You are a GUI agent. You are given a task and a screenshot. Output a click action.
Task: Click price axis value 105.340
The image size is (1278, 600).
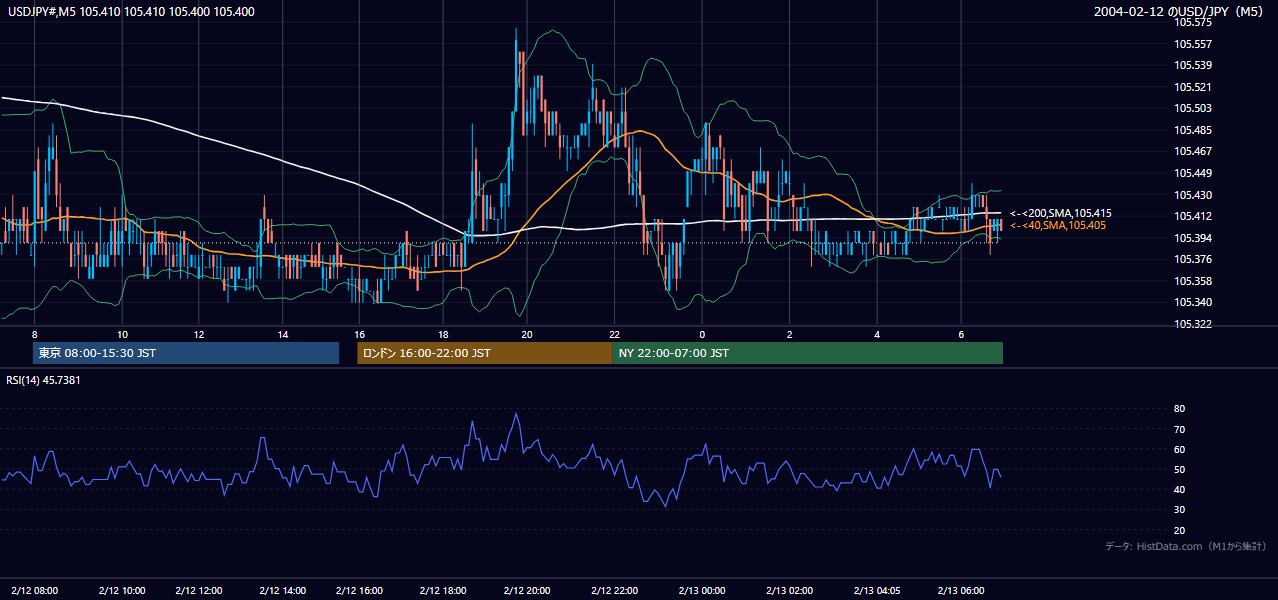point(1192,302)
